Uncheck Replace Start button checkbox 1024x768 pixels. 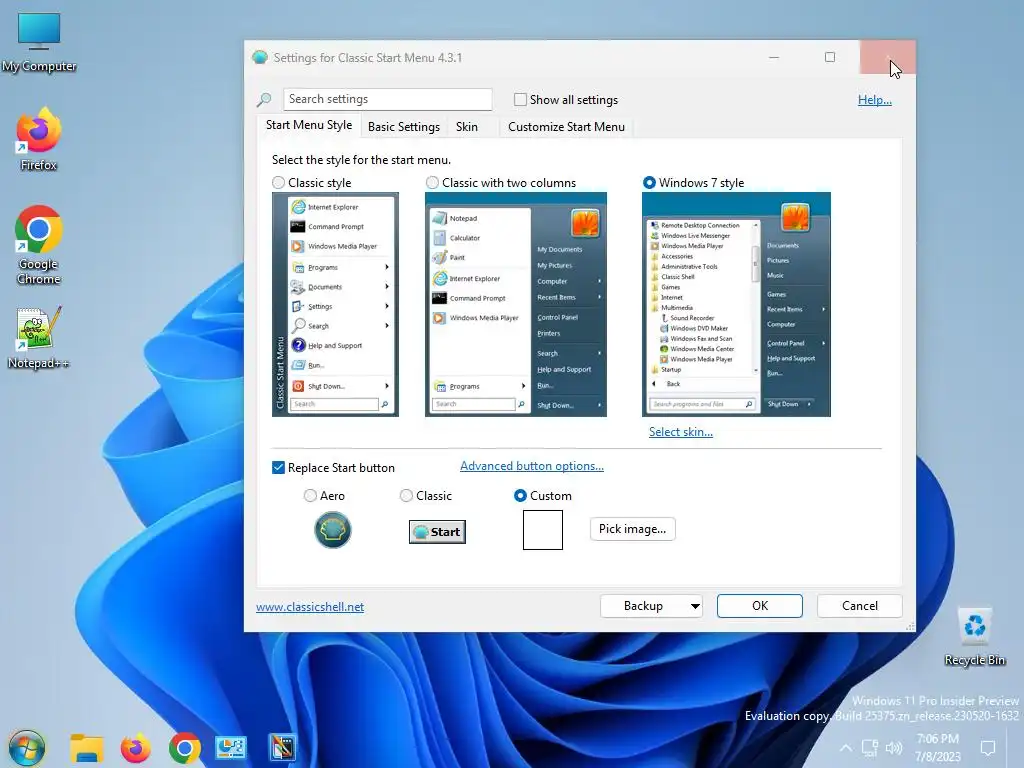coord(278,468)
